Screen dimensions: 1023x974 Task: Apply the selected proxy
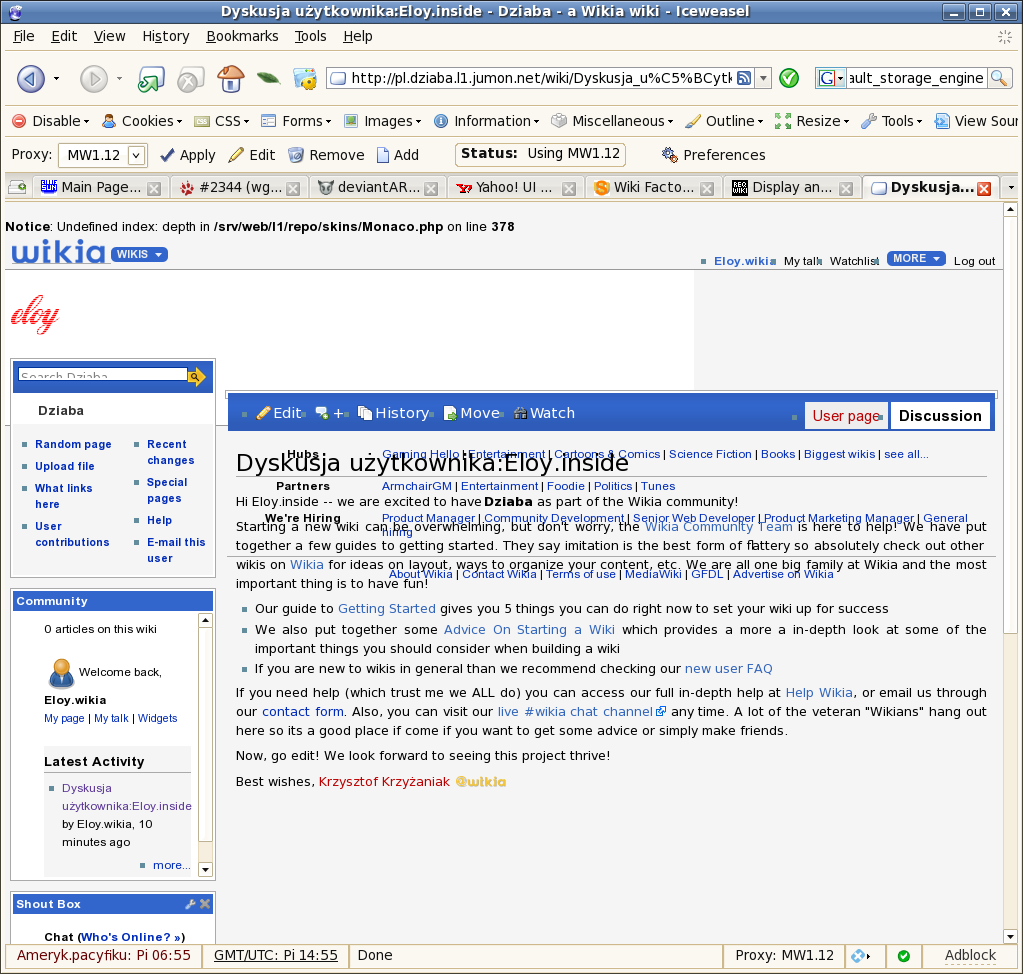187,155
